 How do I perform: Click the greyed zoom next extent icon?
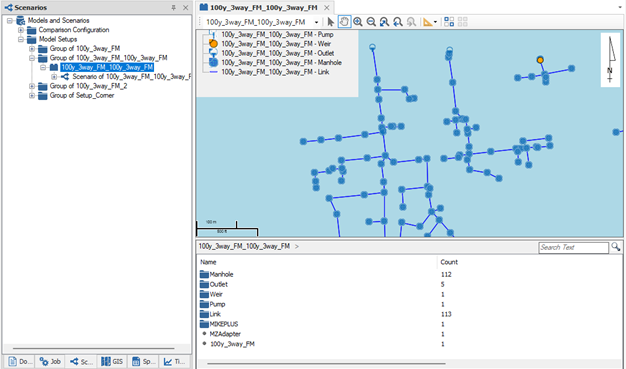tap(411, 22)
